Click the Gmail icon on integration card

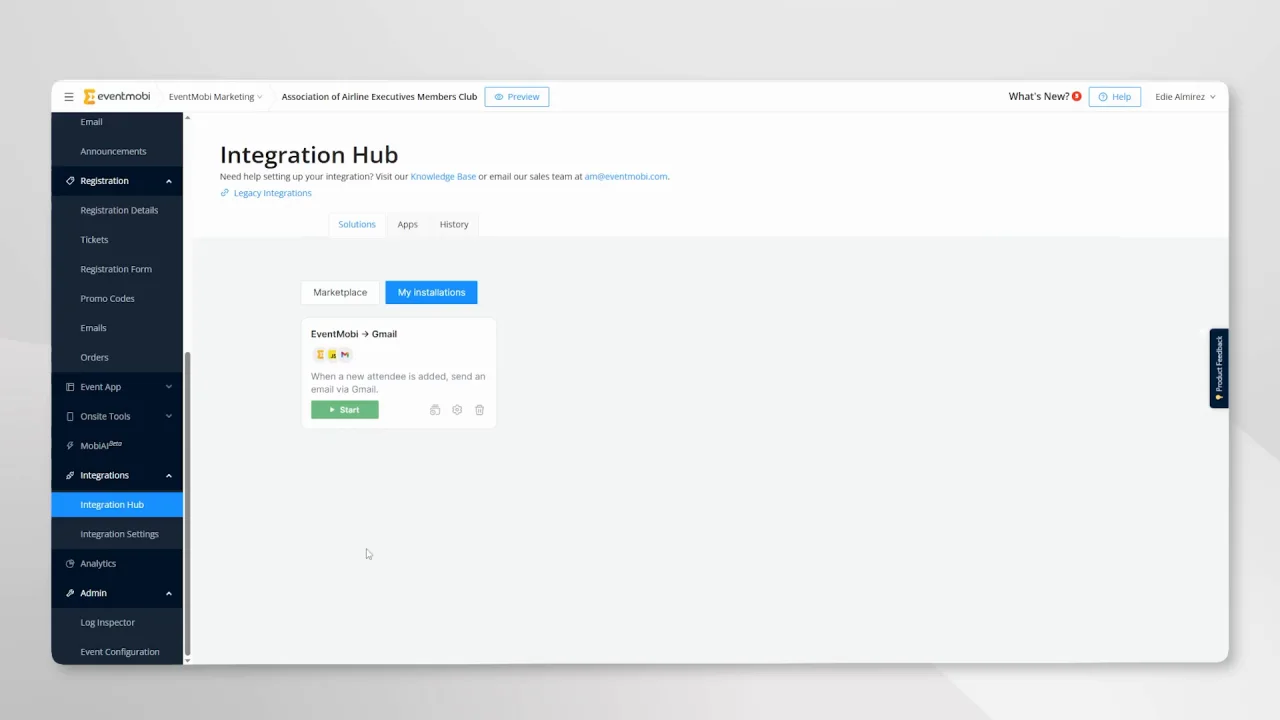pyautogui.click(x=345, y=355)
